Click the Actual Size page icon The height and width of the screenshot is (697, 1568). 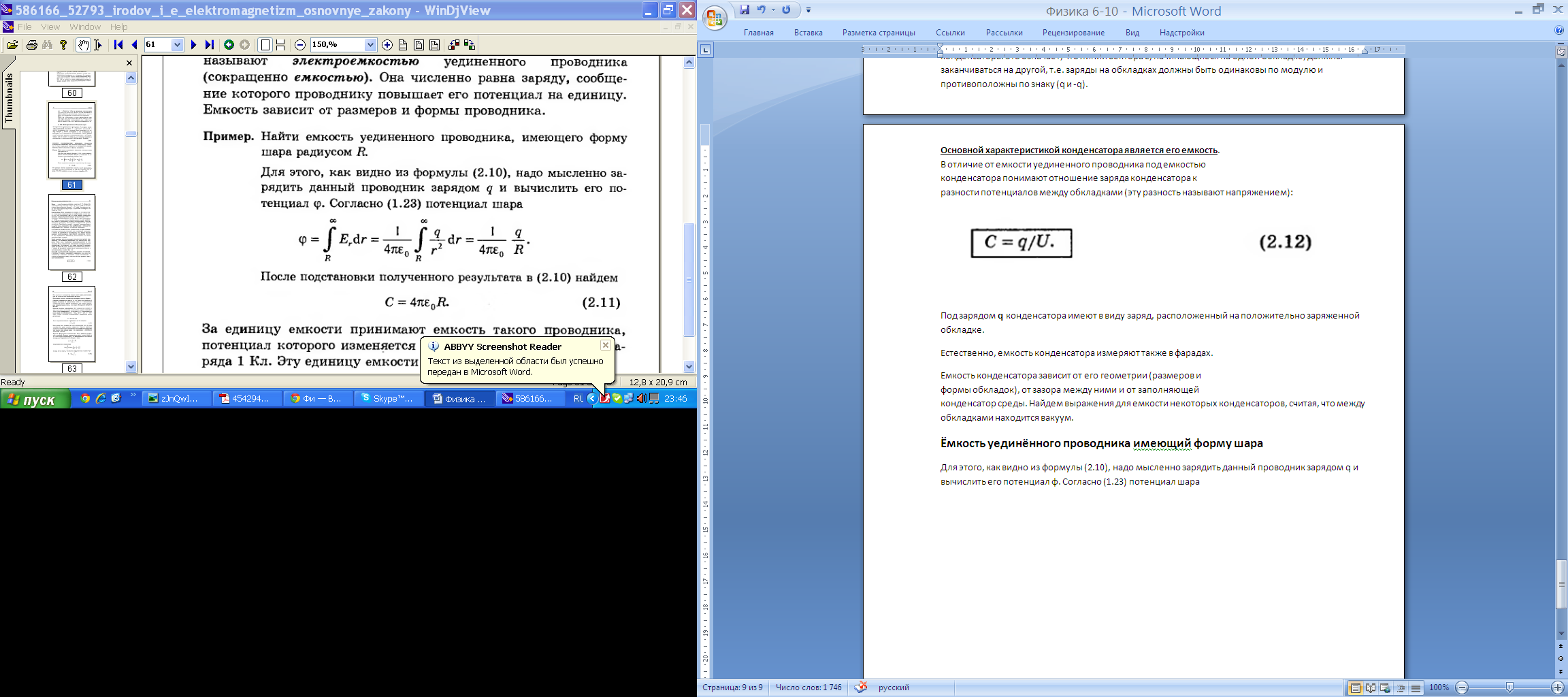403,45
